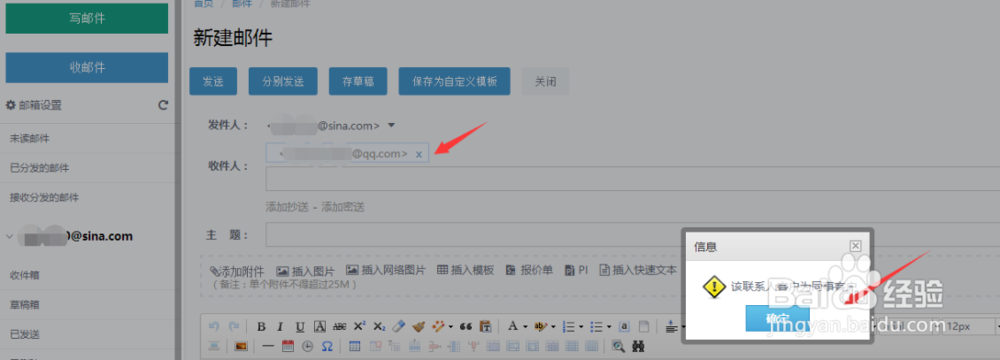This screenshot has height=360, width=1000.
Task: Open the magic-wand auto-format dropdown
Action: tap(451, 326)
